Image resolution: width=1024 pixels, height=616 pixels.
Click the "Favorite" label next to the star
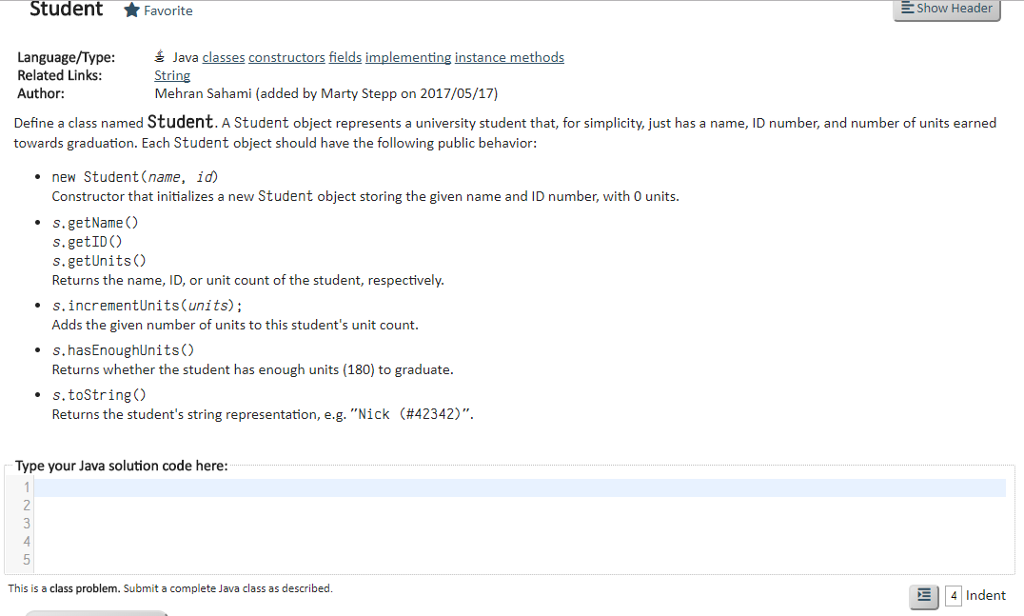[167, 11]
